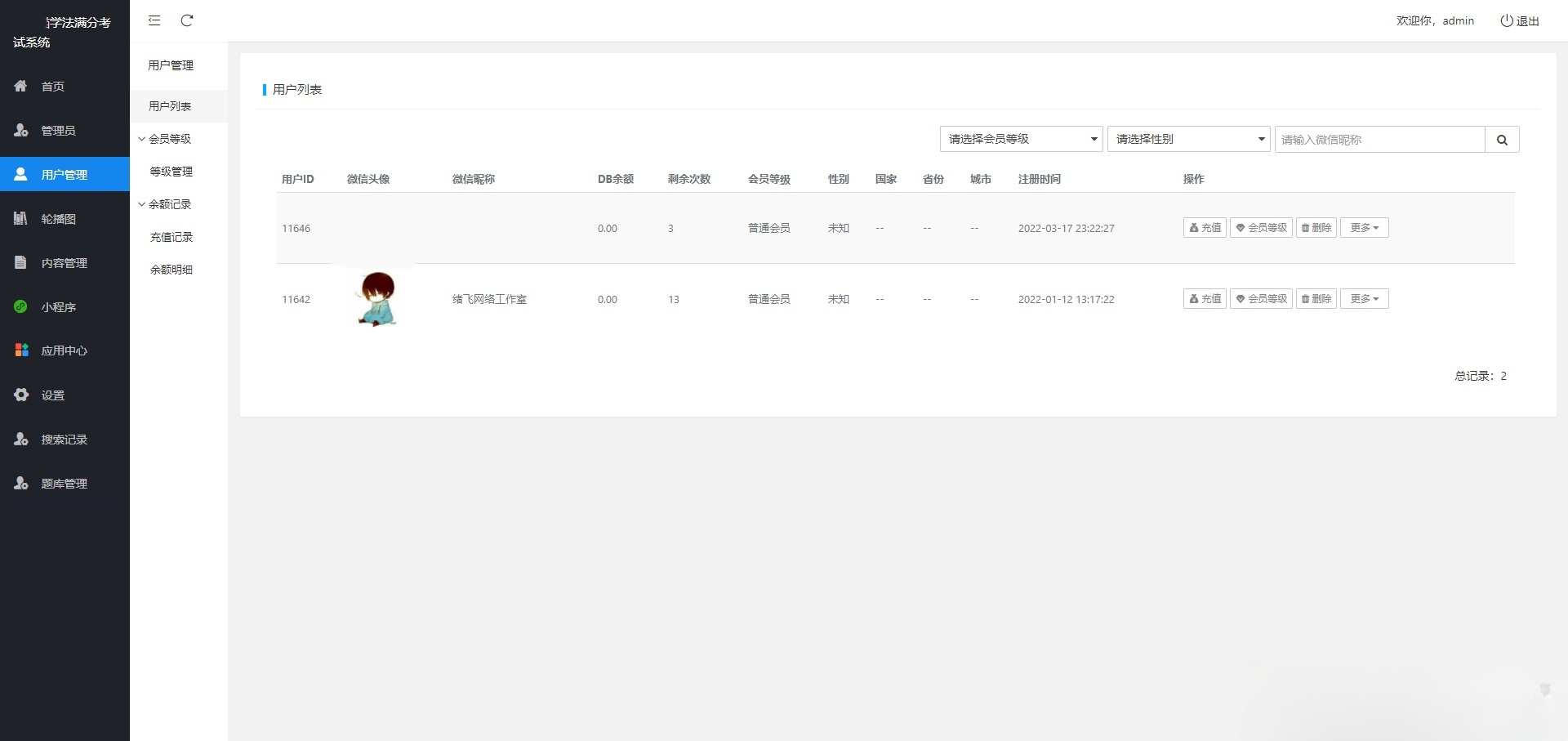
Task: Expand the 更多 dropdown for user 11646
Action: pyautogui.click(x=1363, y=228)
